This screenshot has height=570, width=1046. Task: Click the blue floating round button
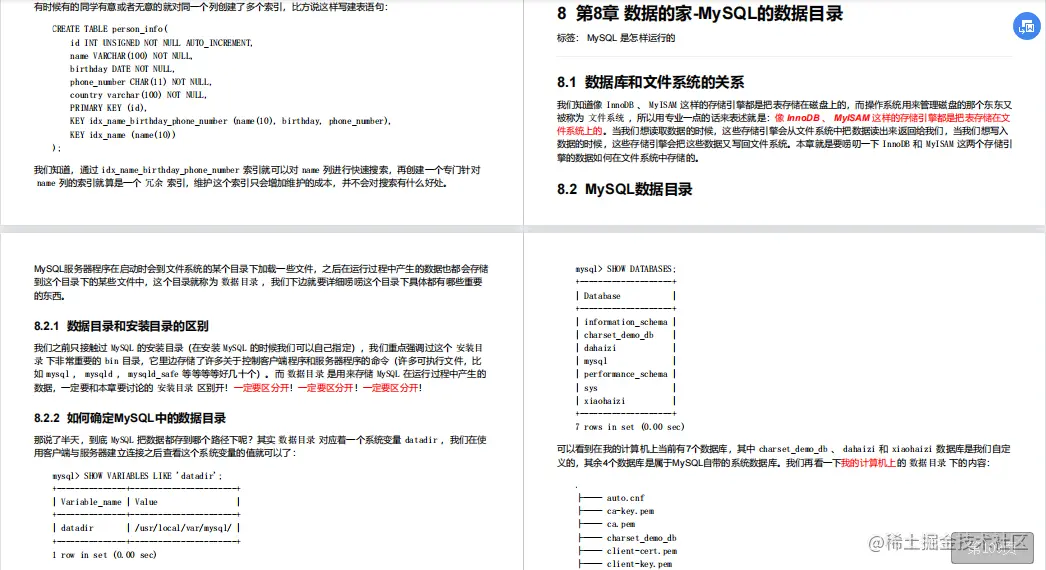pos(1027,27)
